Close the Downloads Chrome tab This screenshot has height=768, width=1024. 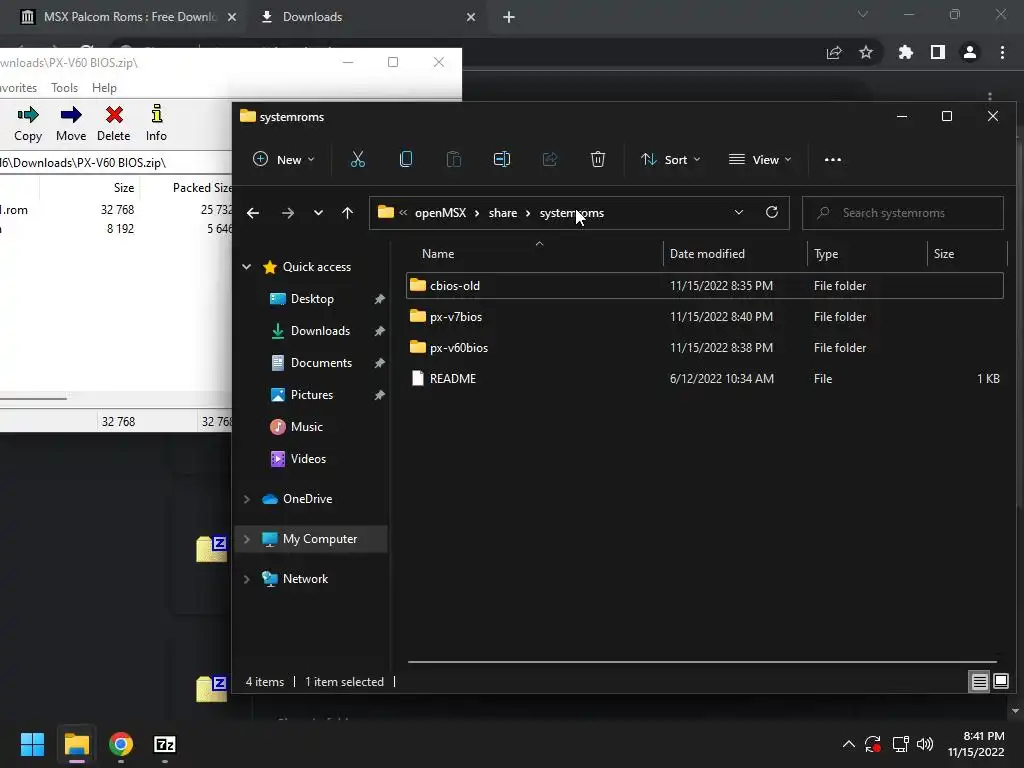point(471,17)
